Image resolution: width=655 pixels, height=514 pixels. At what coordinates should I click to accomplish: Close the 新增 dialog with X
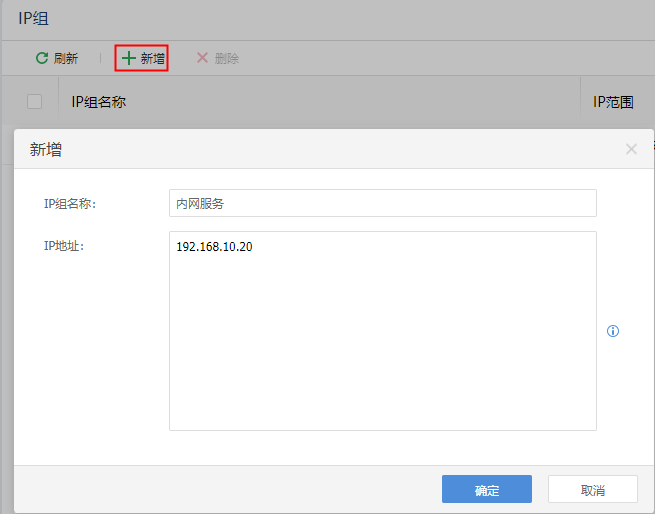click(x=631, y=149)
